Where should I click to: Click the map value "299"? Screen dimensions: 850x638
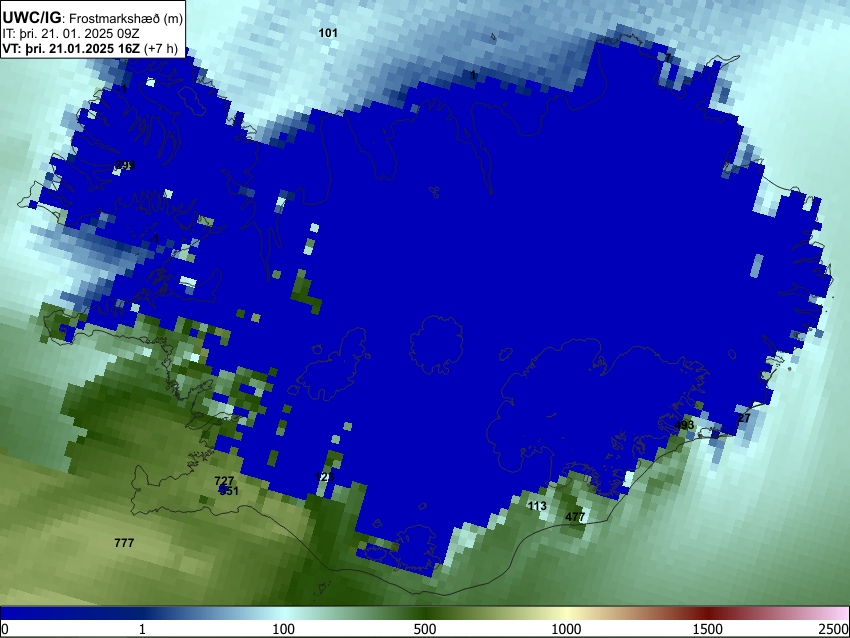click(x=125, y=165)
